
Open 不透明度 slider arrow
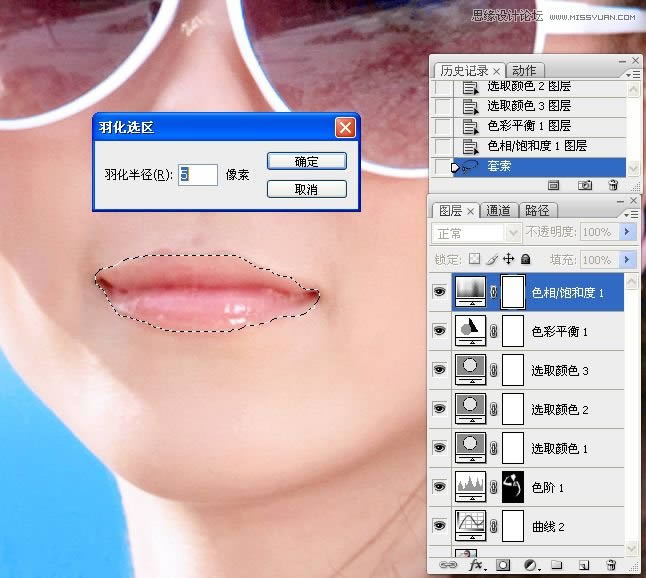628,232
